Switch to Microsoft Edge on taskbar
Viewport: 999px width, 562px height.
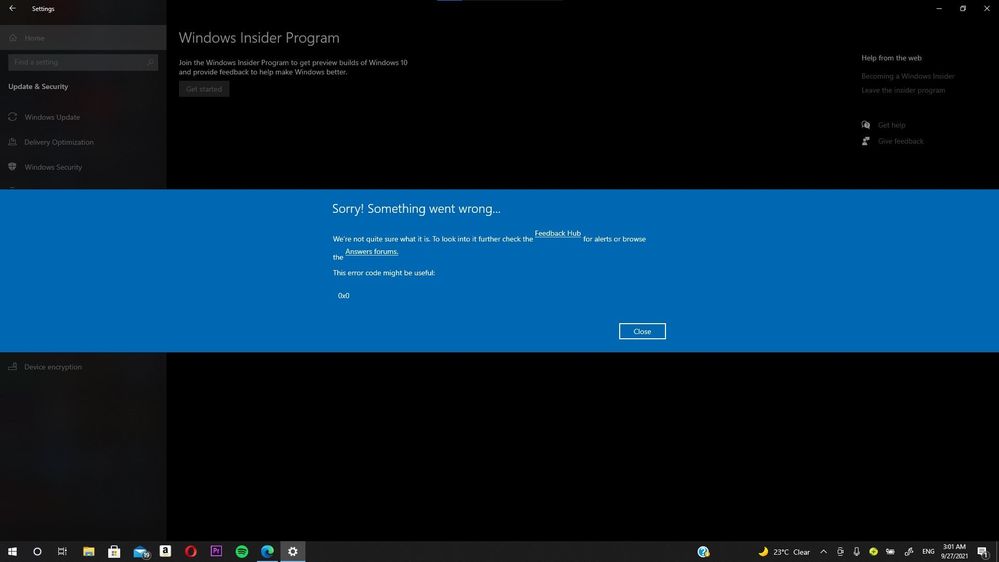click(267, 552)
